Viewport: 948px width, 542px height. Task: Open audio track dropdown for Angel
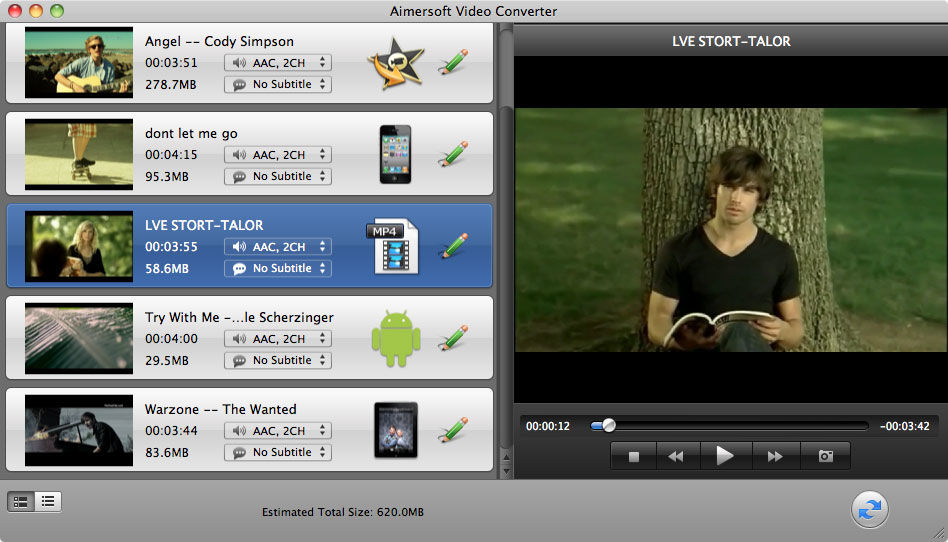[x=278, y=62]
